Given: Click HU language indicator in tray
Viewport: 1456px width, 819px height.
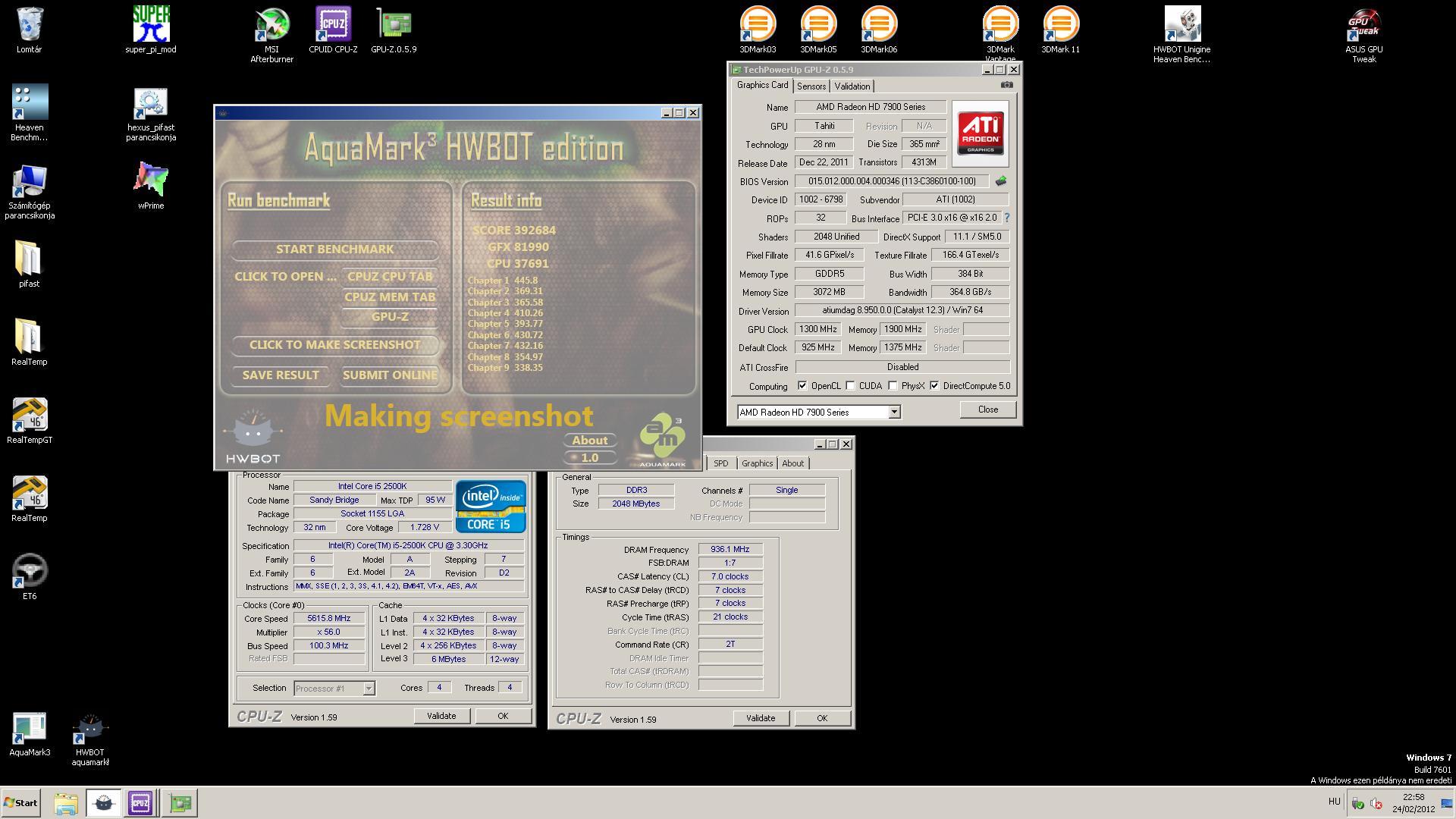Looking at the screenshot, I should tap(1335, 802).
